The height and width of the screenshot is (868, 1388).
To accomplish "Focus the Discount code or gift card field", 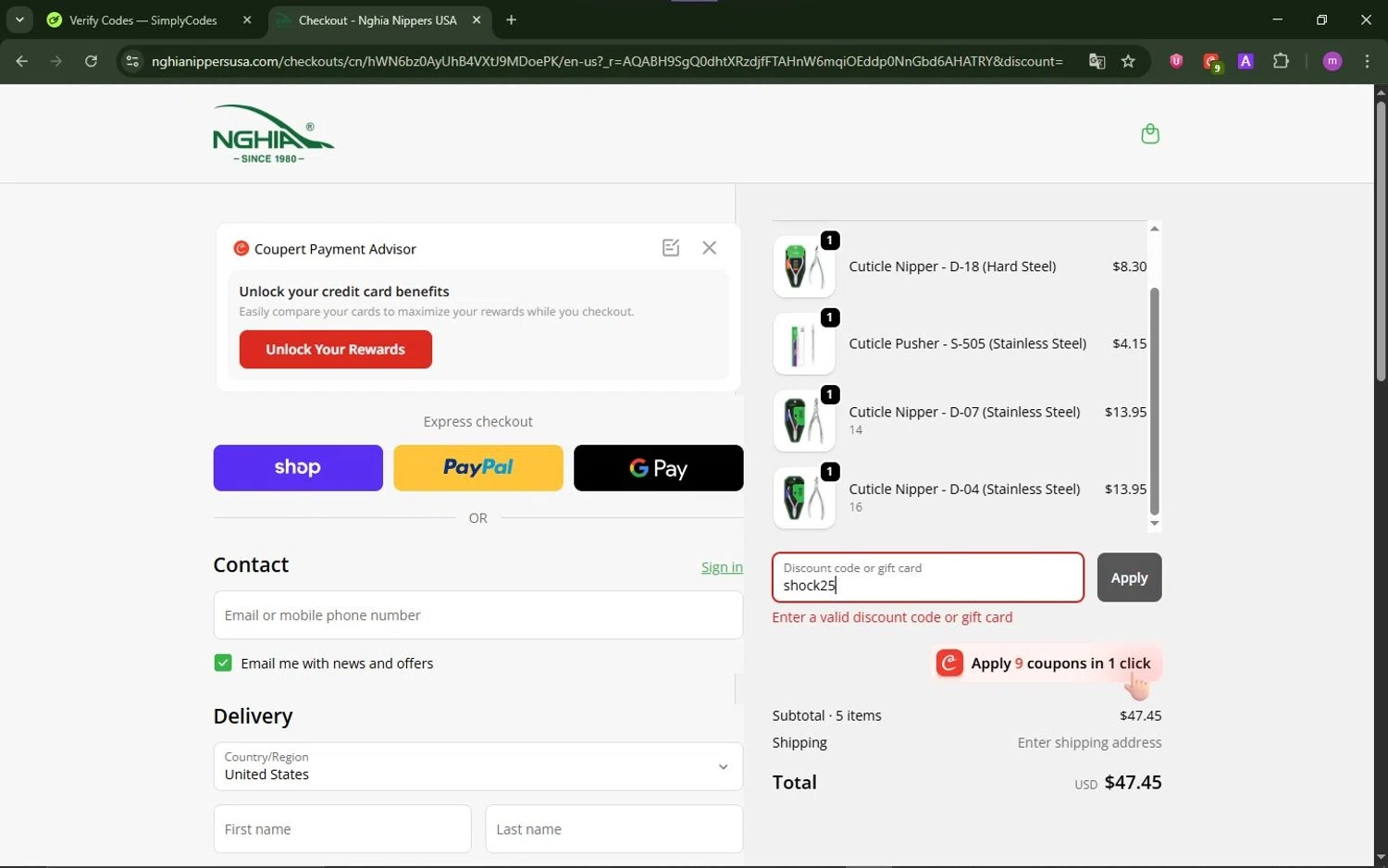I will coord(928,577).
